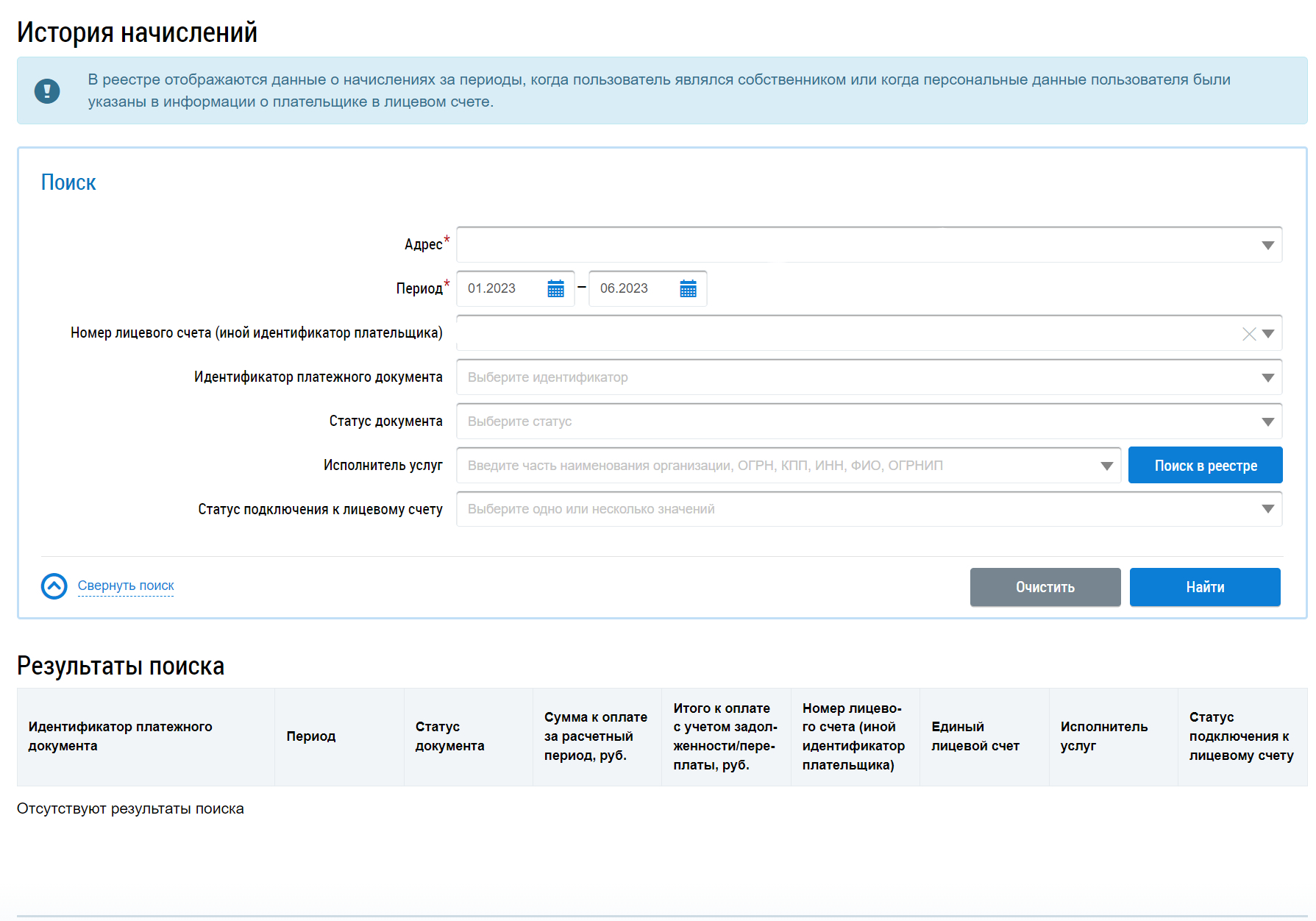This screenshot has width=1316, height=921.
Task: Focus the period end field 06.2023
Action: (635, 288)
